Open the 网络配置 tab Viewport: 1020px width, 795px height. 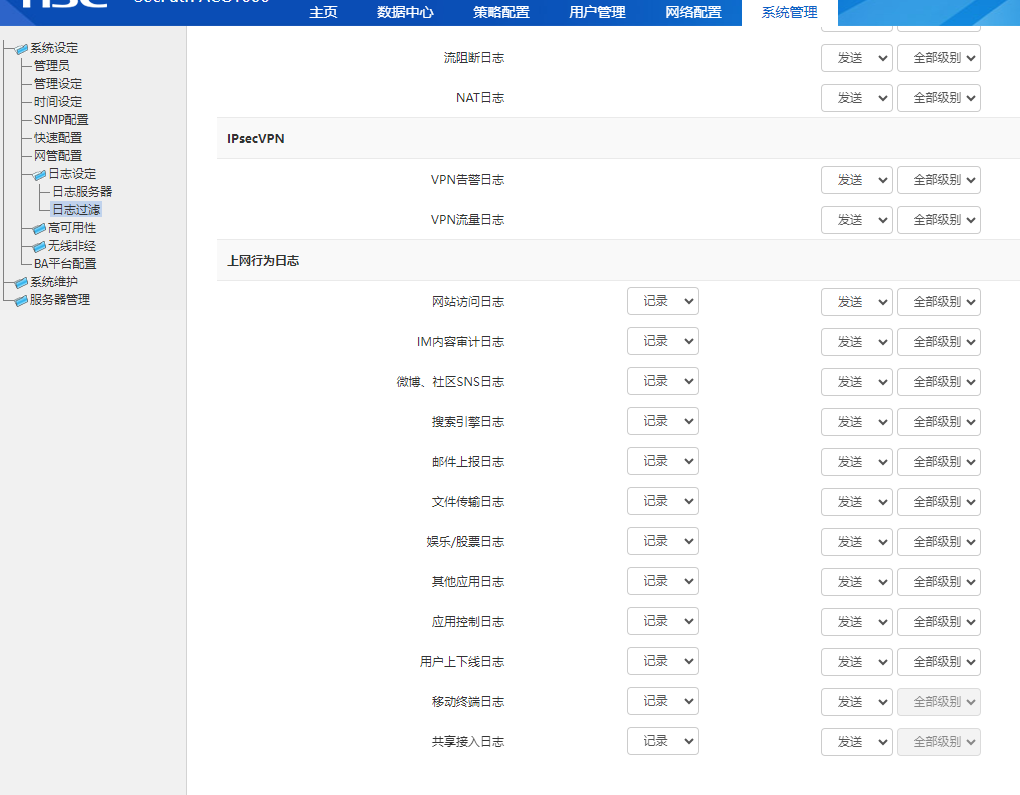(693, 12)
